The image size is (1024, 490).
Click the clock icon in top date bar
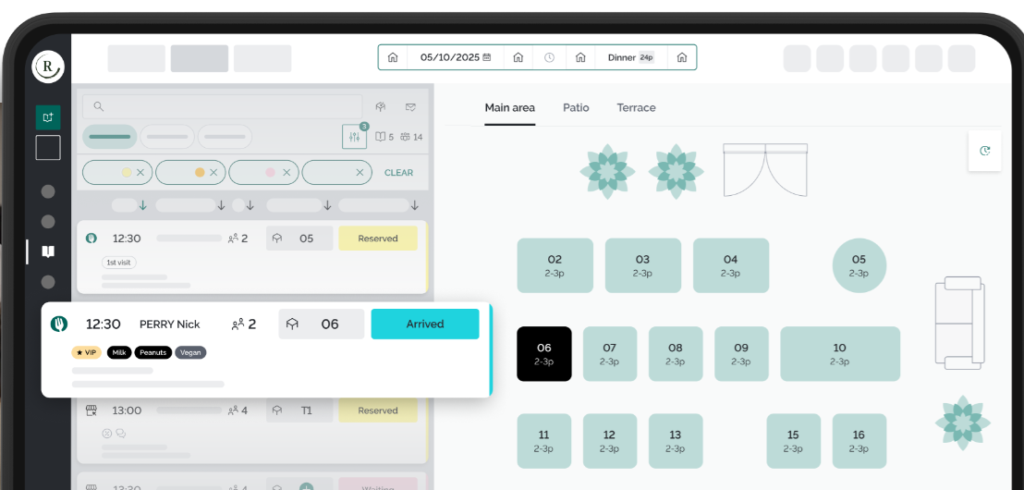point(549,58)
